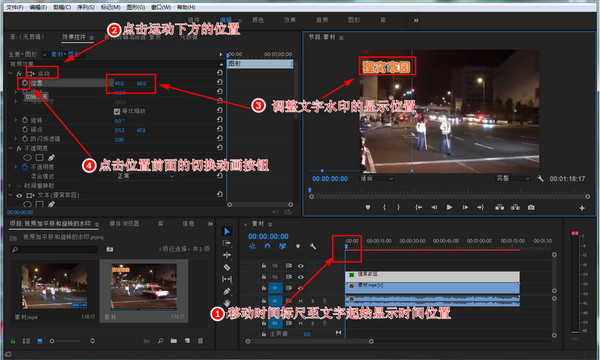Toggle visibility of 文本 text layer effect
Screen dimensions: 600x360
pyautogui.click(x=19, y=195)
